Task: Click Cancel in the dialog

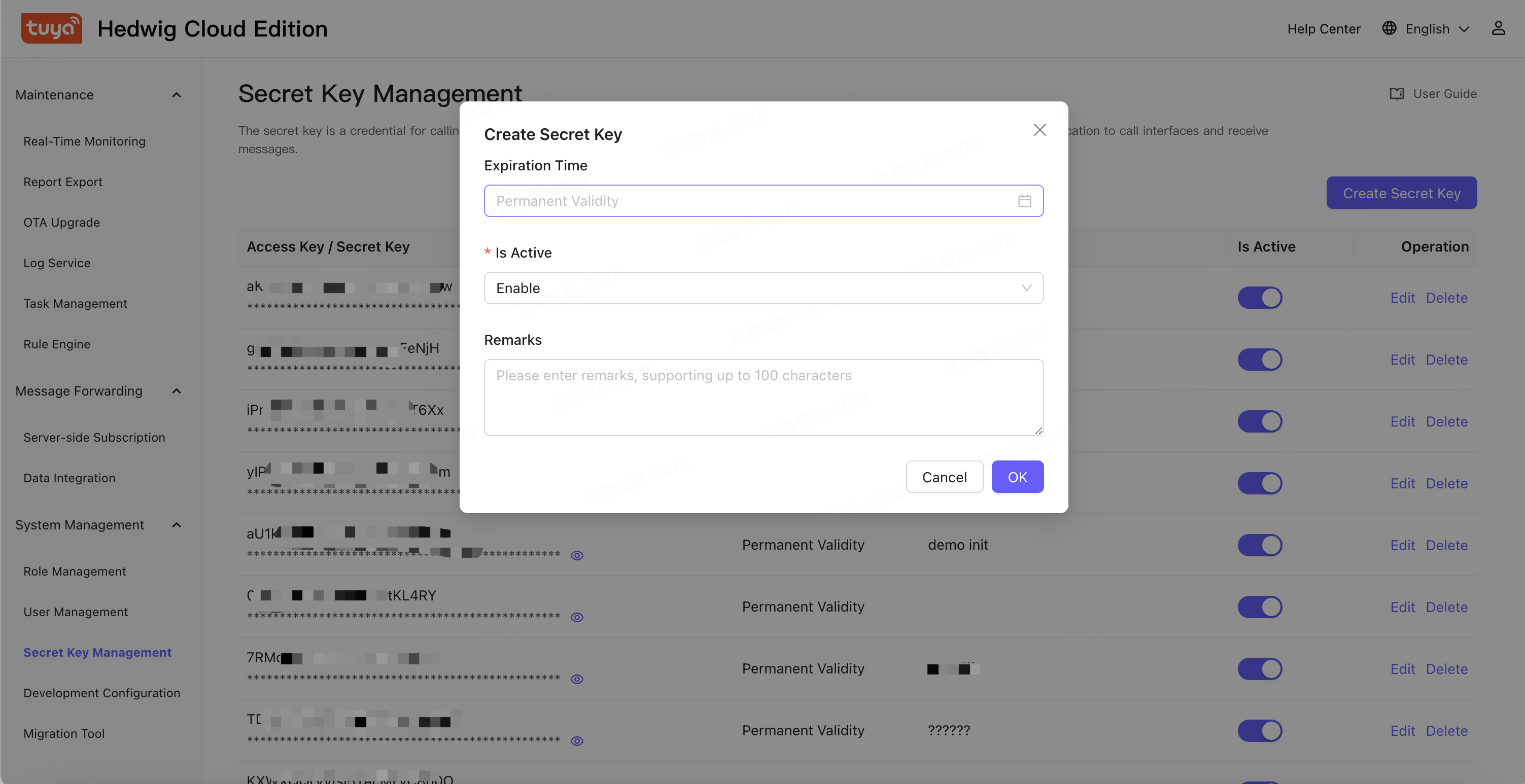Action: tap(944, 476)
